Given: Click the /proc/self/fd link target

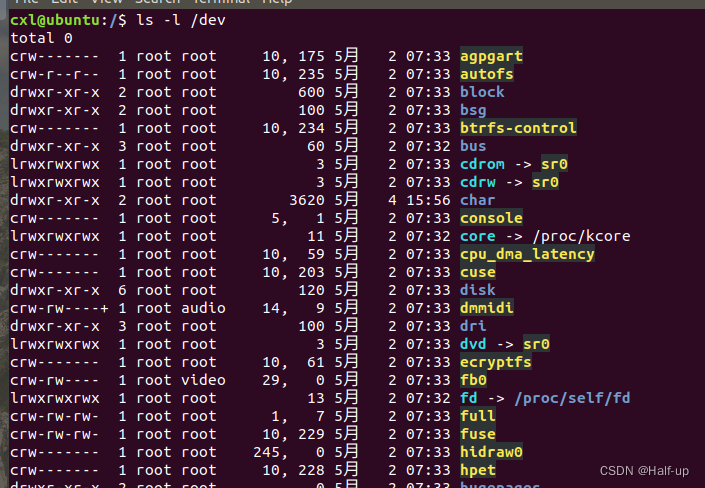Looking at the screenshot, I should click(572, 398).
